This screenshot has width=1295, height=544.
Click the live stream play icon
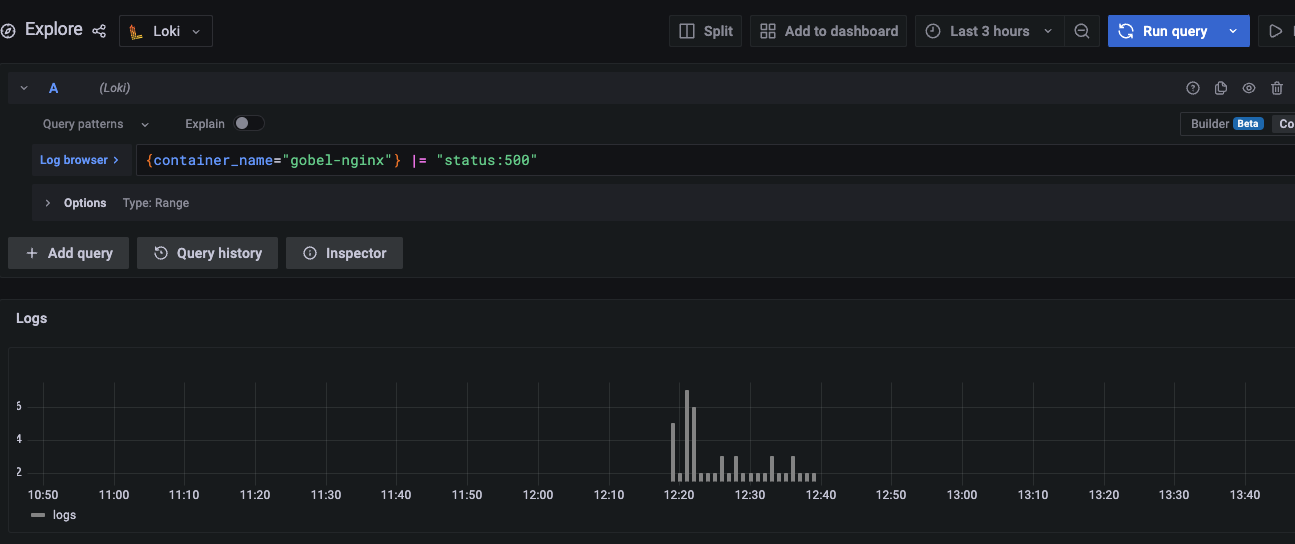(1275, 31)
